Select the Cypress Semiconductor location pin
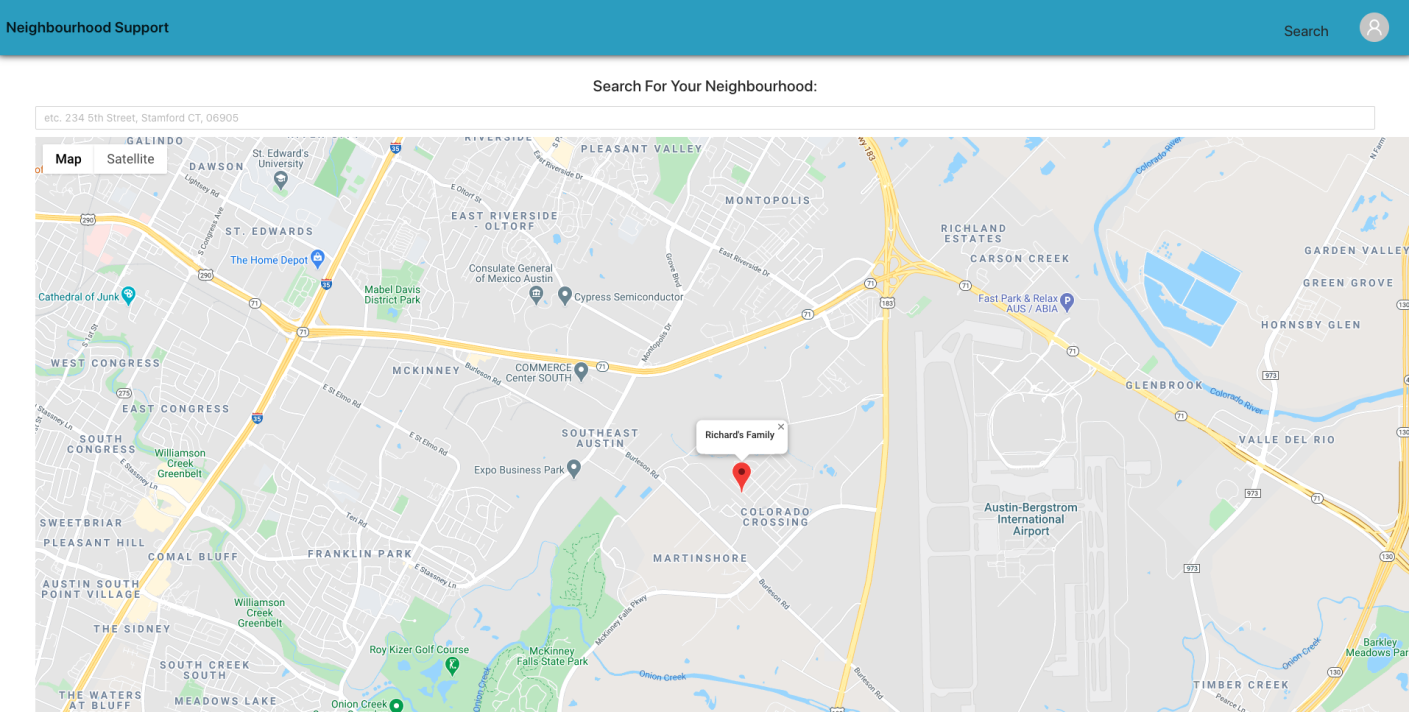Image resolution: width=1409 pixels, height=712 pixels. point(565,296)
